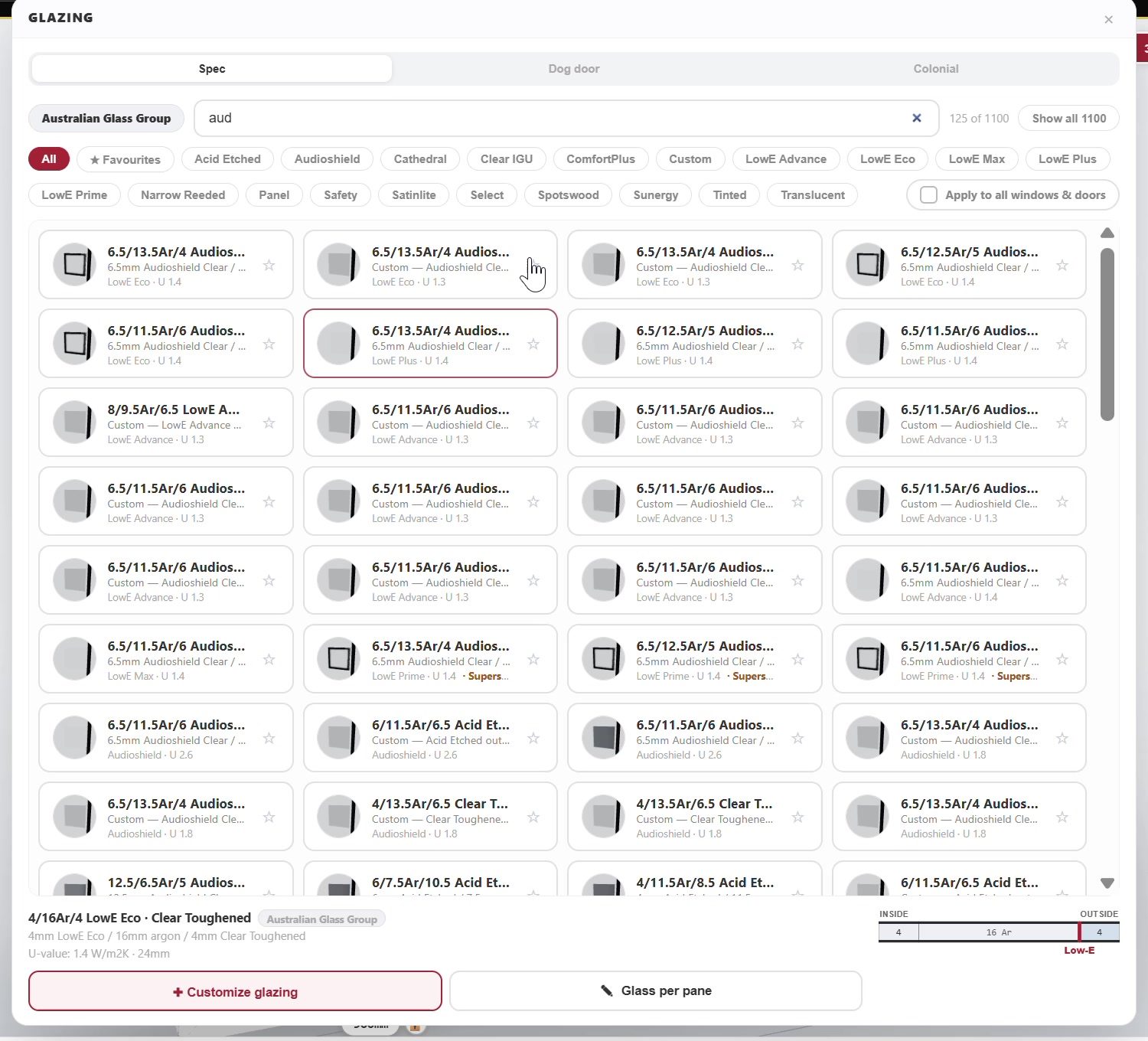This screenshot has height=1041, width=1148.
Task: Click the scroll-up arrow of the glazing list
Action: tap(1107, 233)
